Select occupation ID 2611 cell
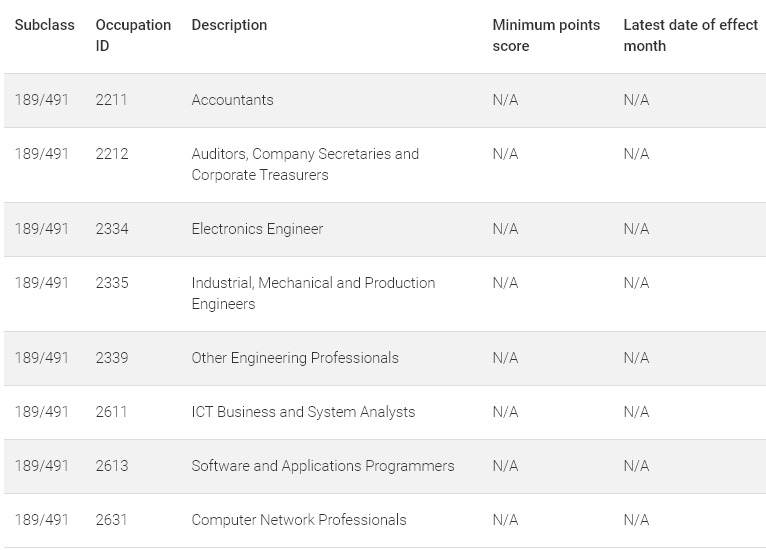This screenshot has width=766, height=550. click(111, 412)
